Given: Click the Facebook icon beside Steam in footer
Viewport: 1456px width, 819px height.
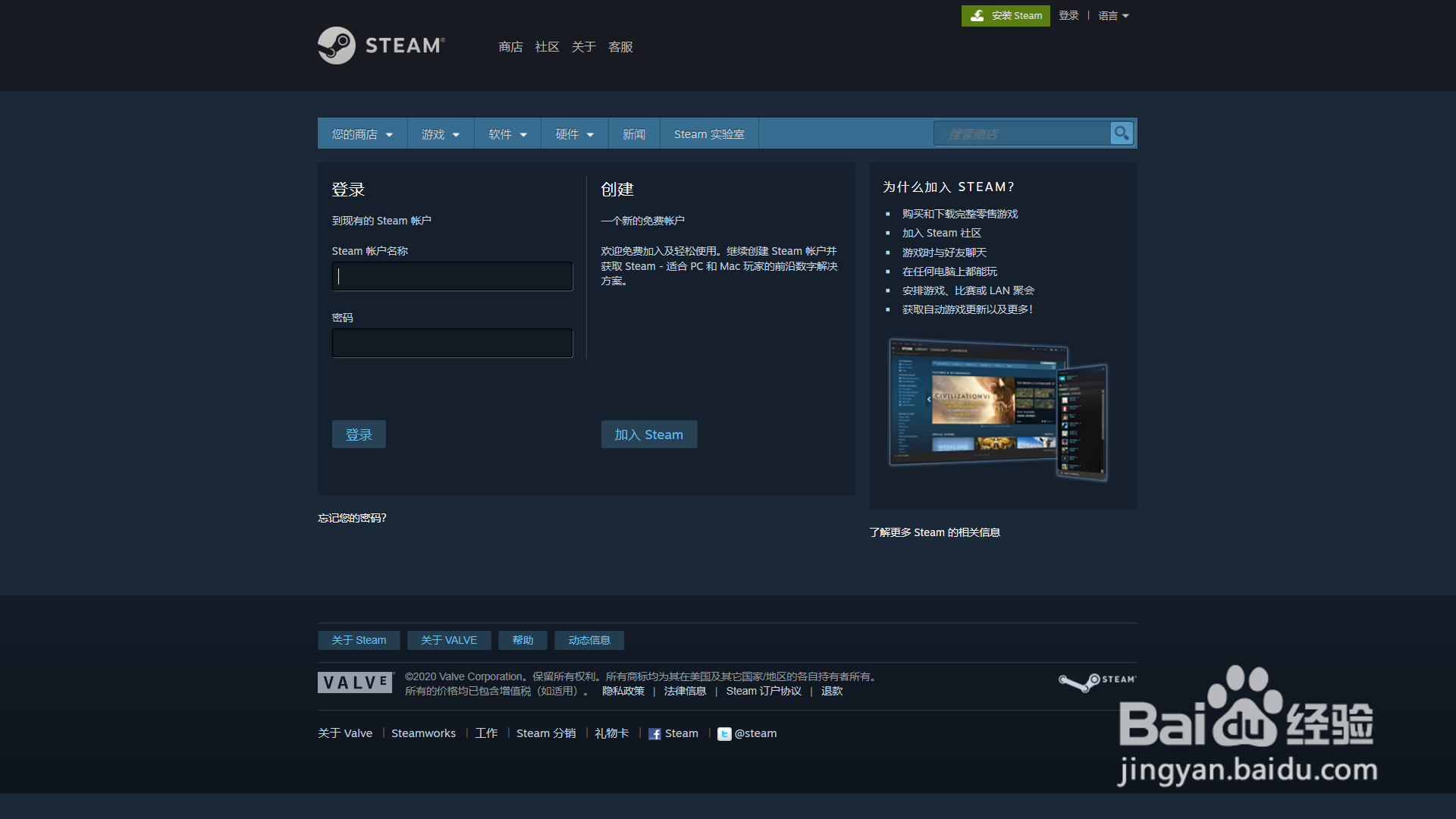Looking at the screenshot, I should [654, 734].
